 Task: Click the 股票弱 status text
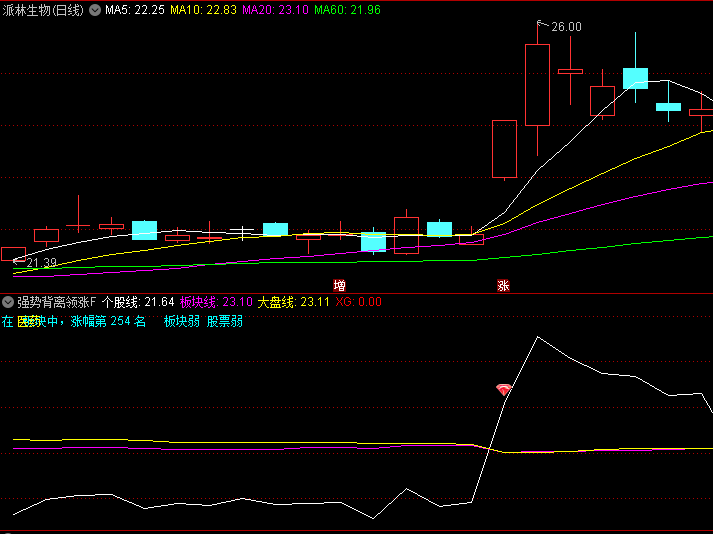click(x=224, y=322)
